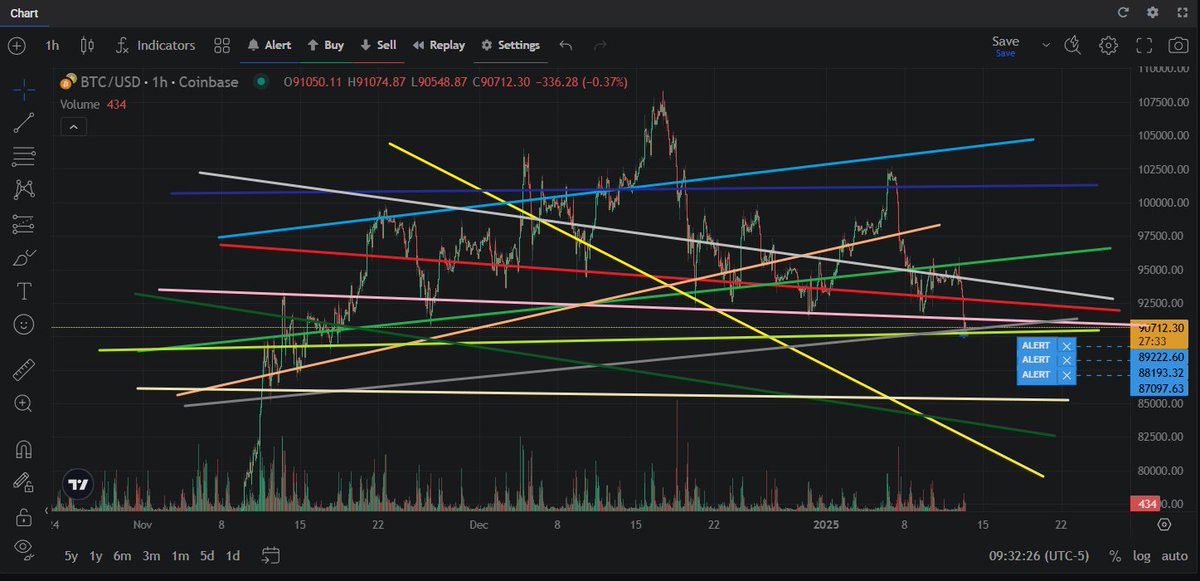The width and height of the screenshot is (1200, 581).
Task: Open the XABCD Pattern tool
Action: tap(24, 189)
